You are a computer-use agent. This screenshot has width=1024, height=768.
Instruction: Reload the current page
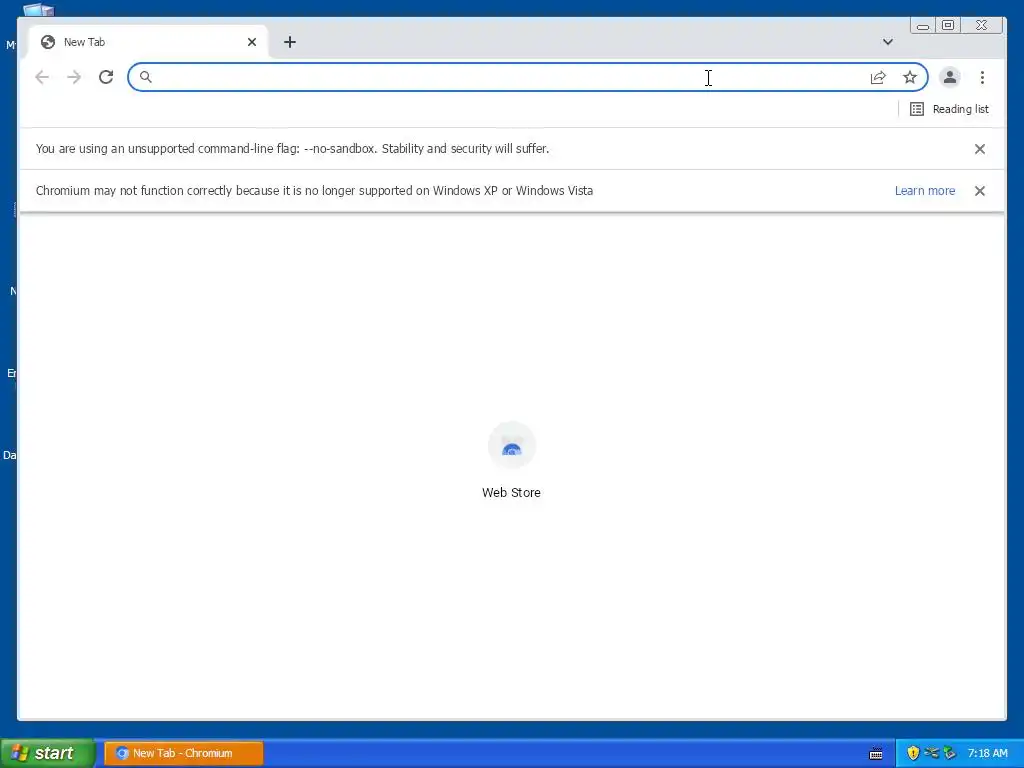[x=106, y=77]
